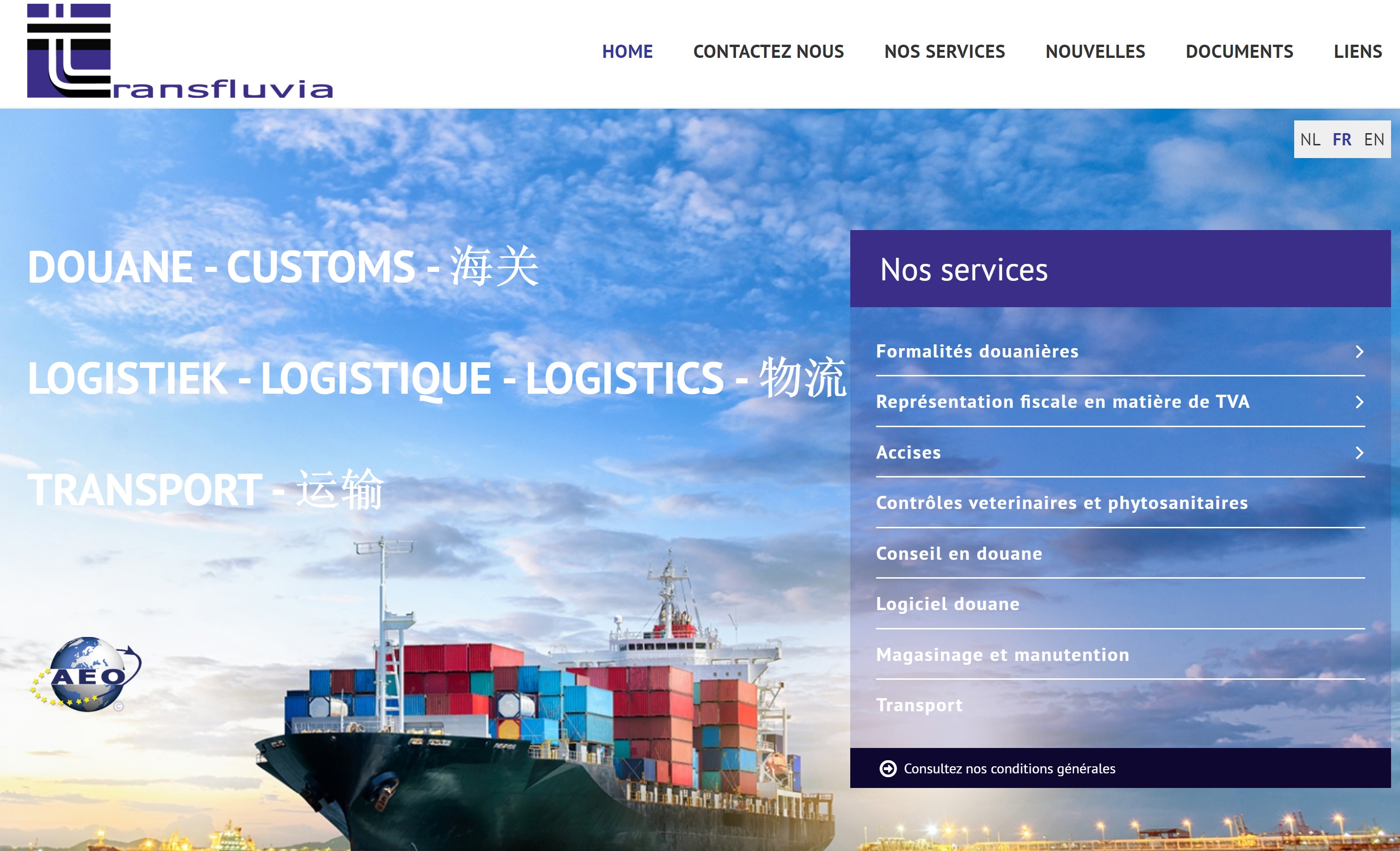Screen dimensions: 1400x851
Task: Open the HOME menu item
Action: click(x=627, y=52)
